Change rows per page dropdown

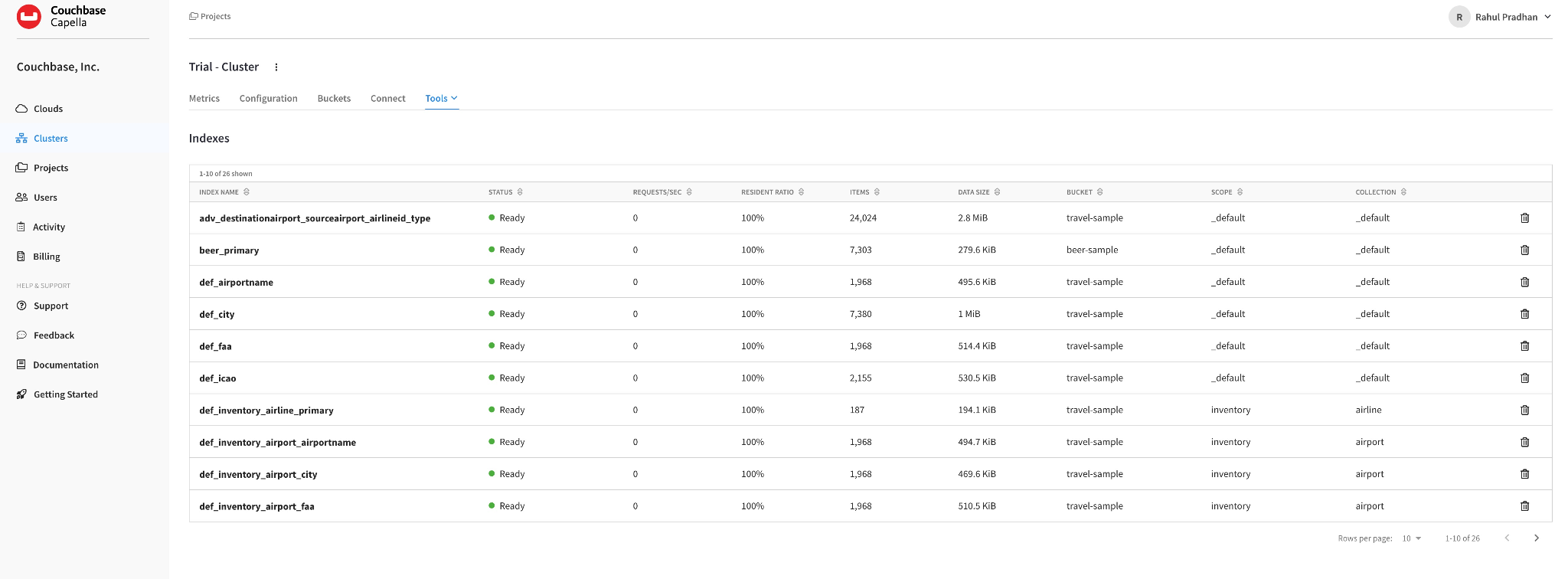pos(1412,538)
